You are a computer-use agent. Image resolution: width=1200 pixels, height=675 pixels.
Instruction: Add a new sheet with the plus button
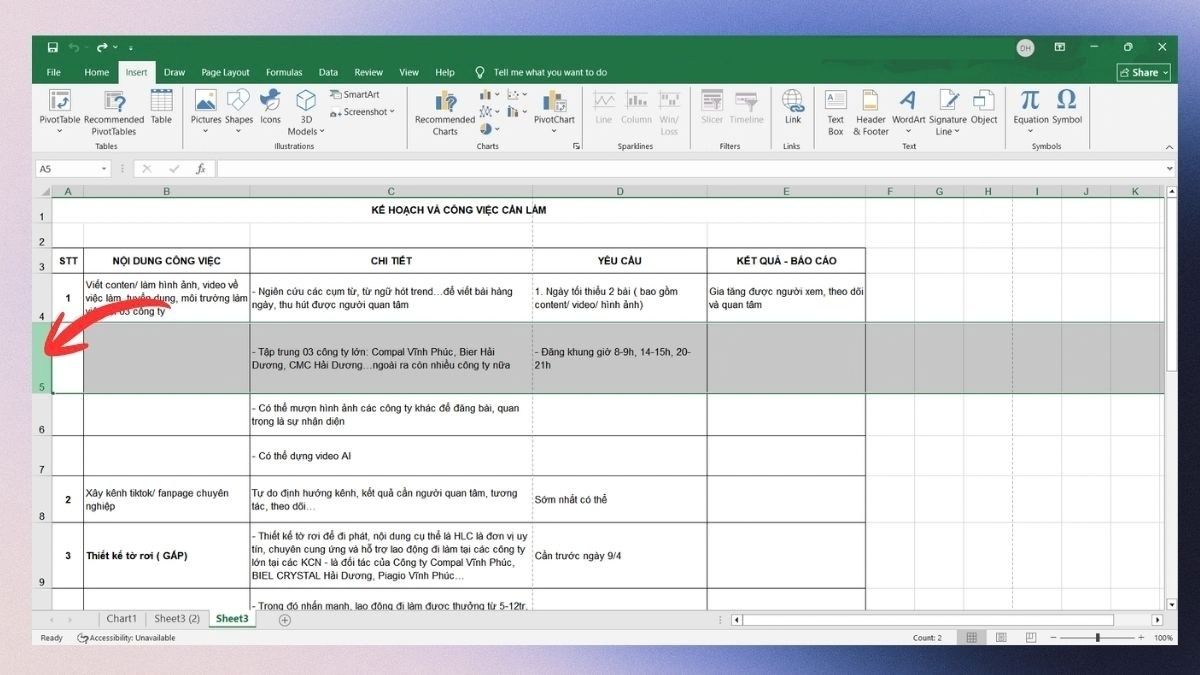285,620
